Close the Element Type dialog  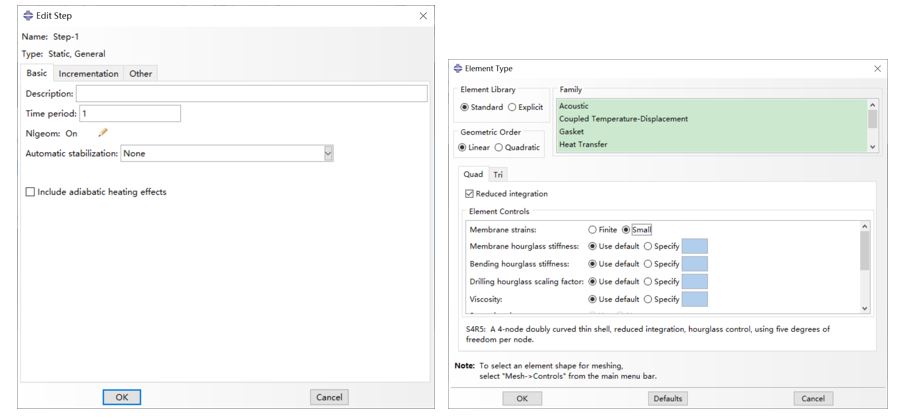click(878, 68)
